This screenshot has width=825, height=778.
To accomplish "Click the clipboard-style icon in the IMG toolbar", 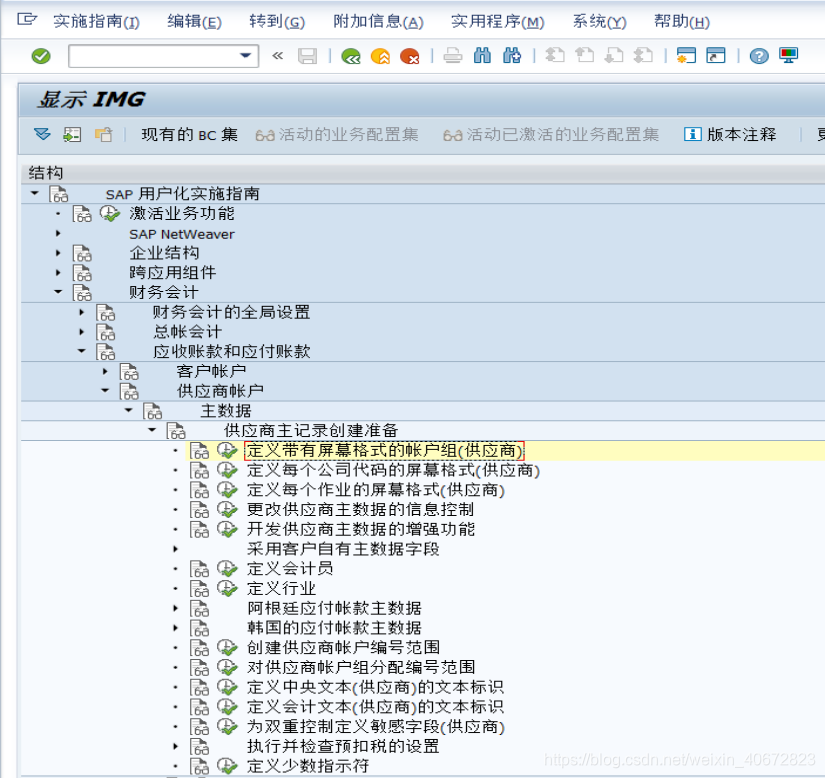I will coord(104,135).
